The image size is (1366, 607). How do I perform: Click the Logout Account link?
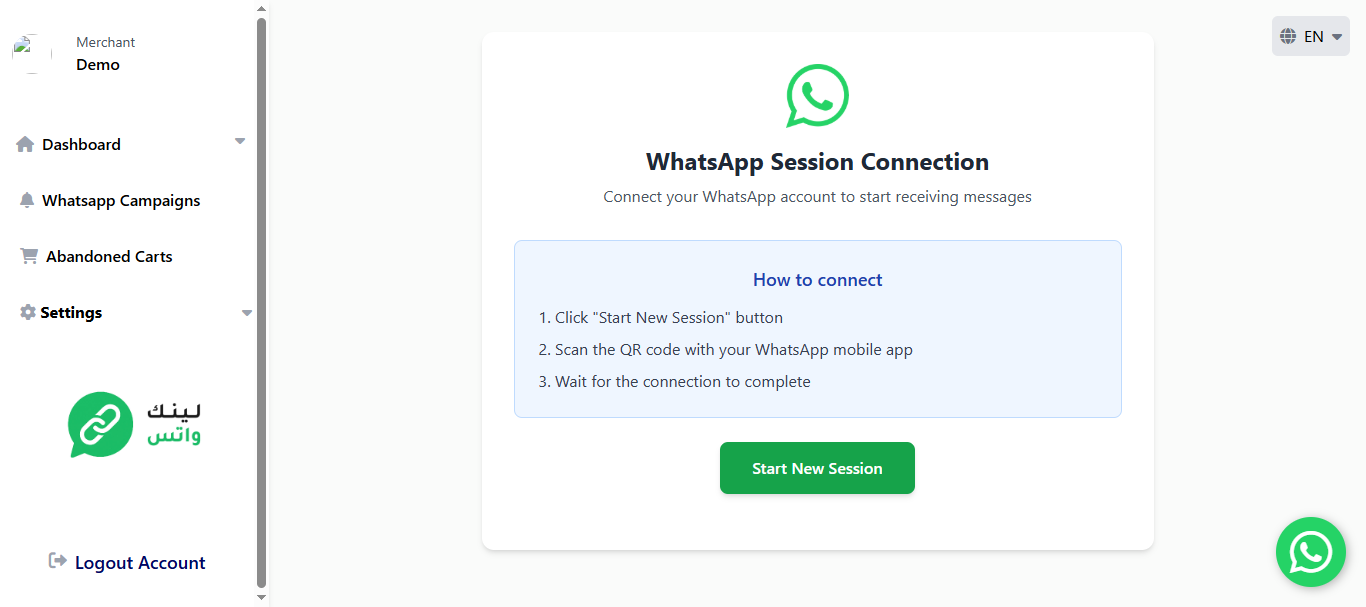(140, 563)
